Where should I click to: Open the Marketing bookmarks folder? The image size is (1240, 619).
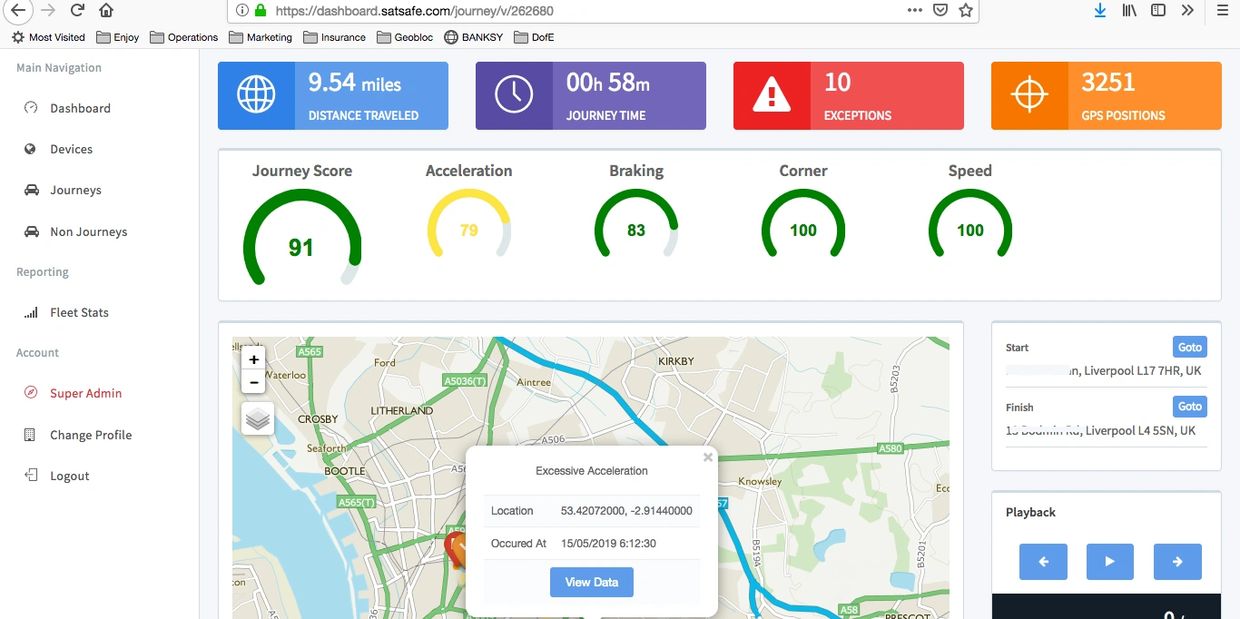[261, 37]
